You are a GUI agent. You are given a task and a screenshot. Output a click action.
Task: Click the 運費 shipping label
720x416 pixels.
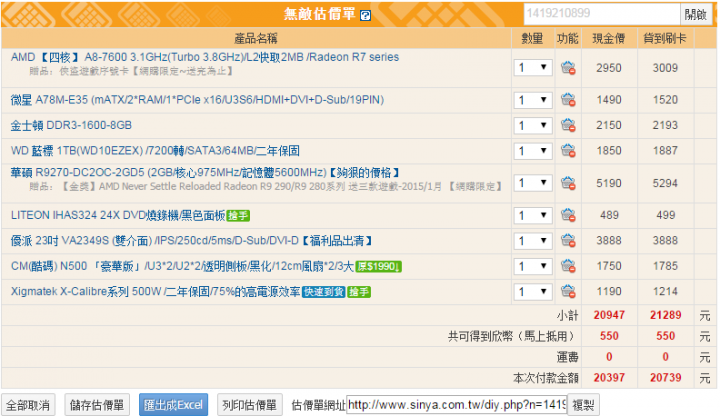point(568,357)
